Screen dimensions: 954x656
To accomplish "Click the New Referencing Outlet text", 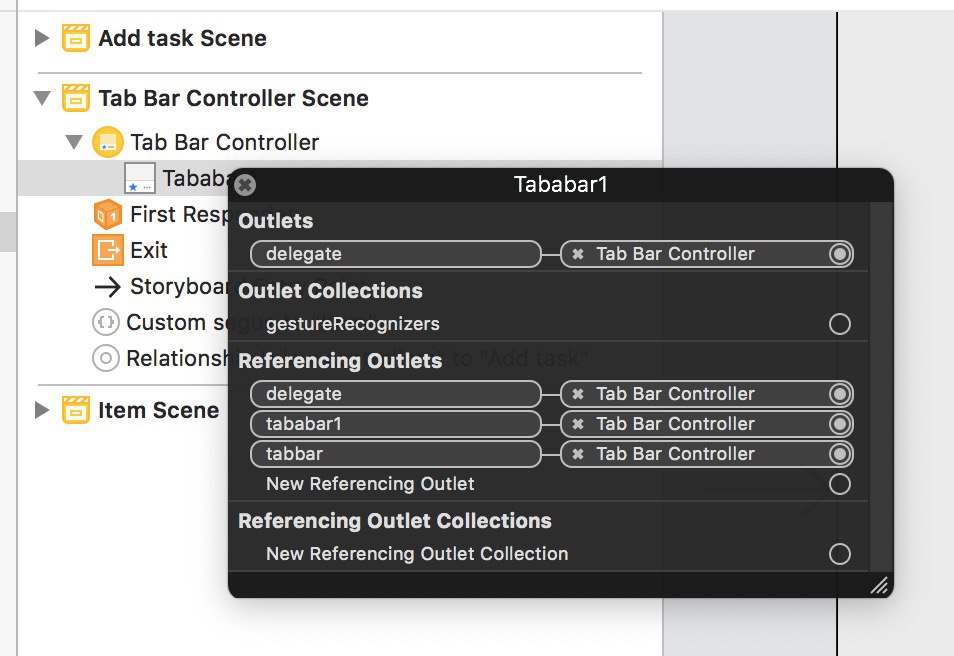I will tap(370, 484).
